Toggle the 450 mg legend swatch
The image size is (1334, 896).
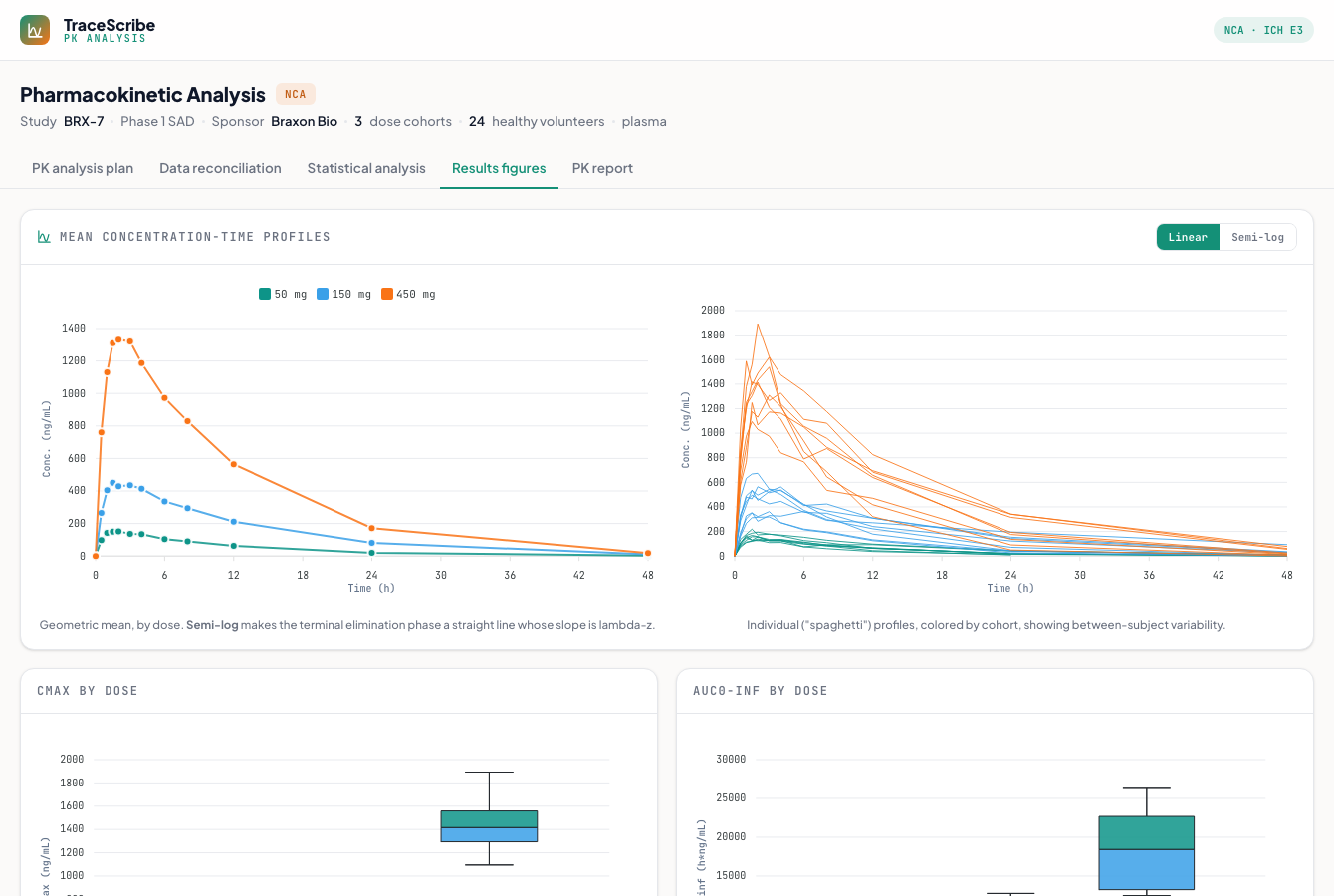[x=387, y=294]
